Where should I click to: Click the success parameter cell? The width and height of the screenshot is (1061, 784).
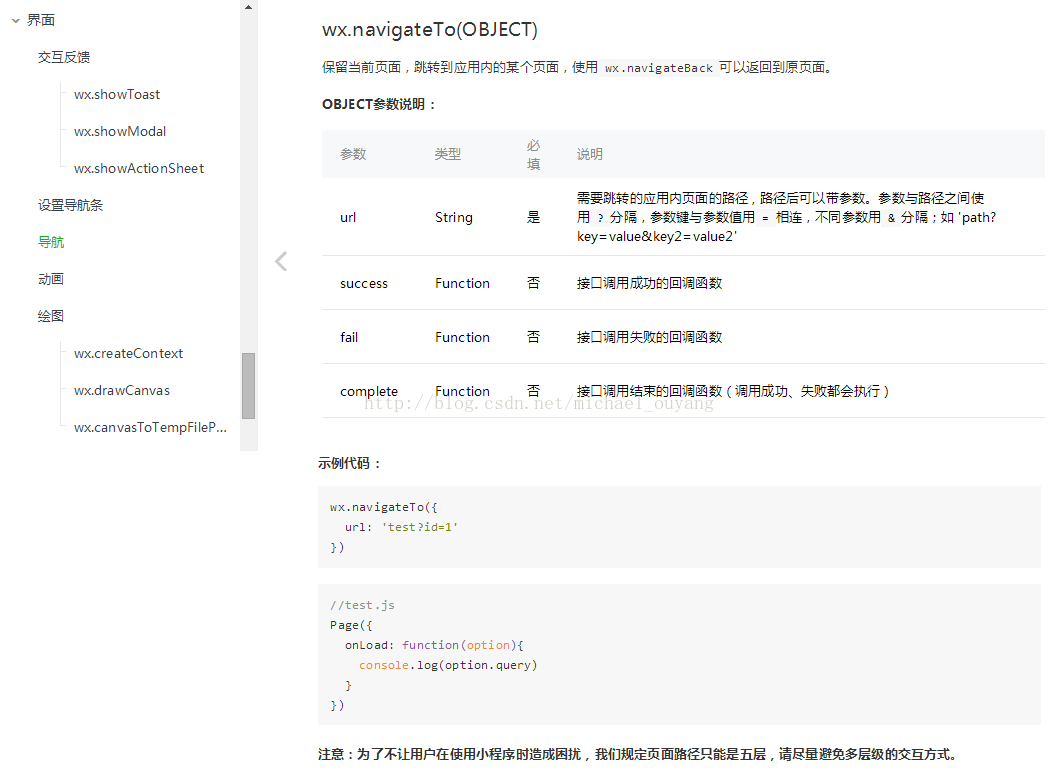tap(364, 283)
